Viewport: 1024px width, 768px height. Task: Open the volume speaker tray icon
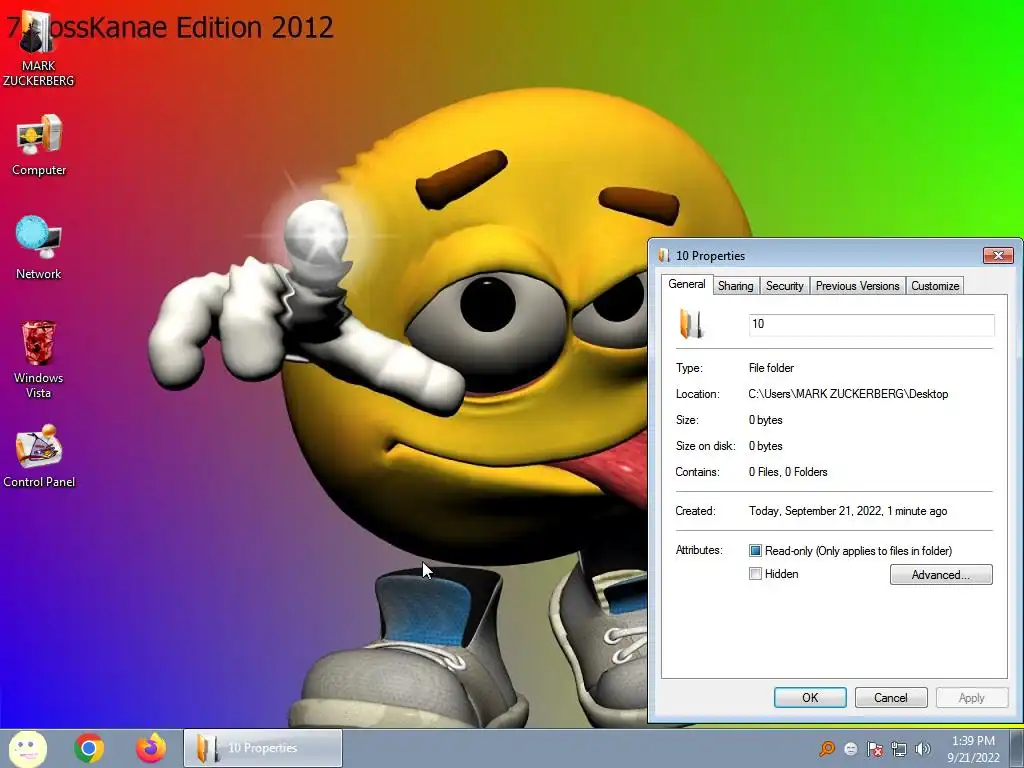pyautogui.click(x=923, y=749)
